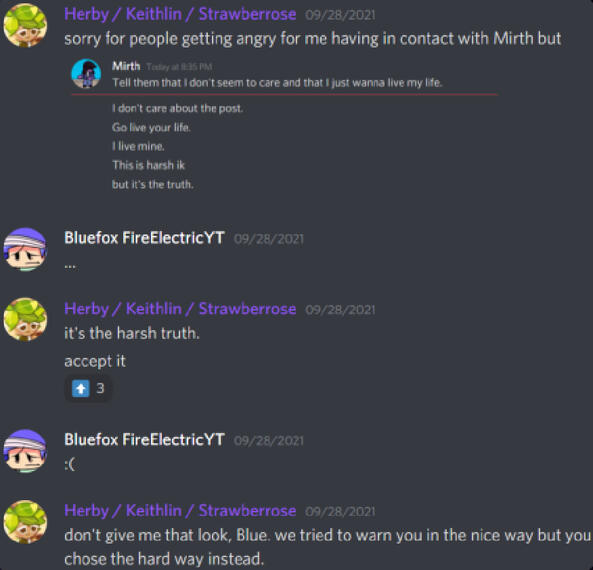Click username Herby / Keithlin / Strawberrose at top
This screenshot has height=570, width=593.
(180, 14)
